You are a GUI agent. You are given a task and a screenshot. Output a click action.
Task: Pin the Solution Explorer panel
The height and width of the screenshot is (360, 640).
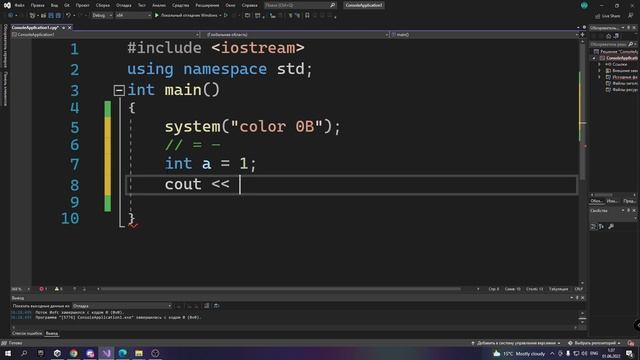click(x=629, y=28)
